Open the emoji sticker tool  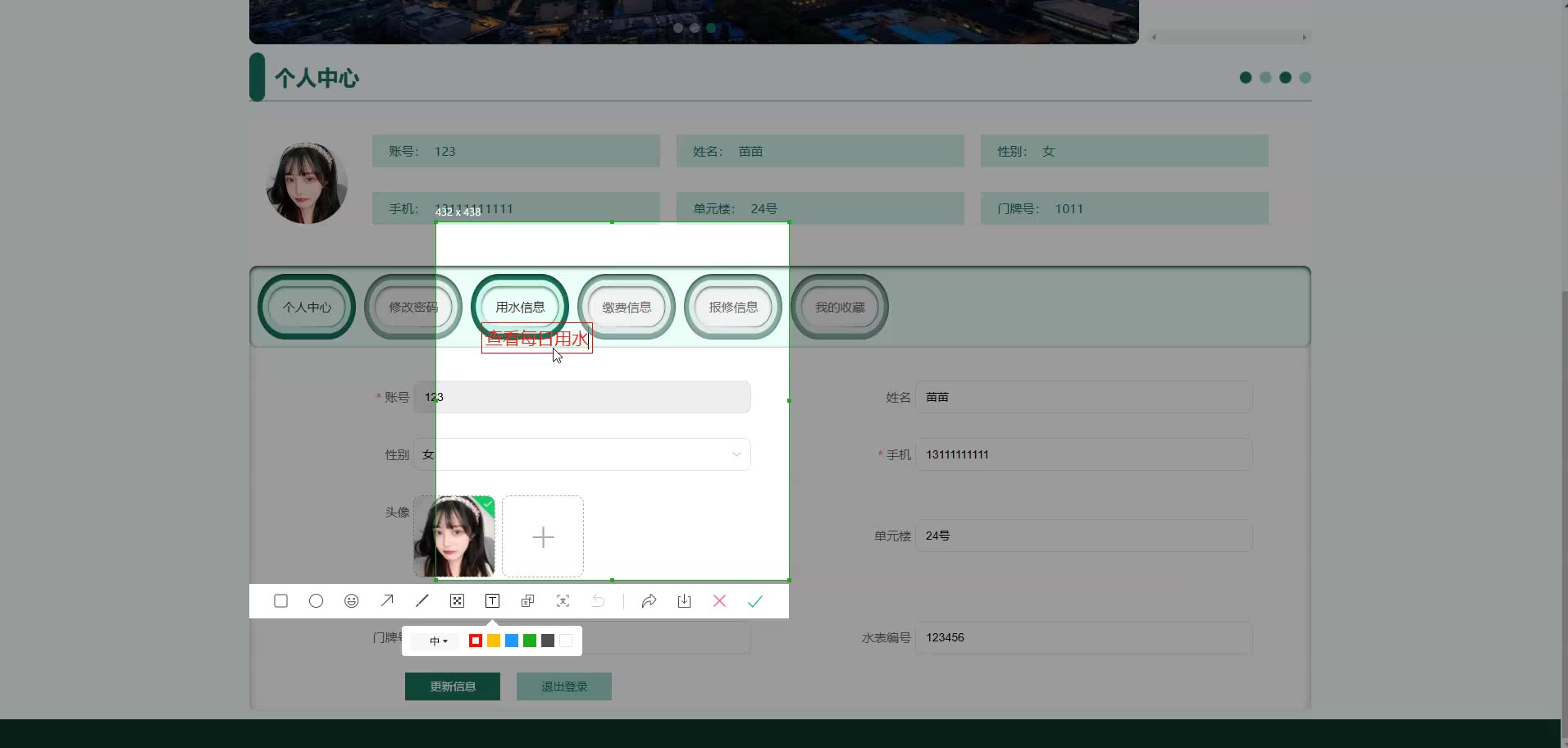click(351, 601)
